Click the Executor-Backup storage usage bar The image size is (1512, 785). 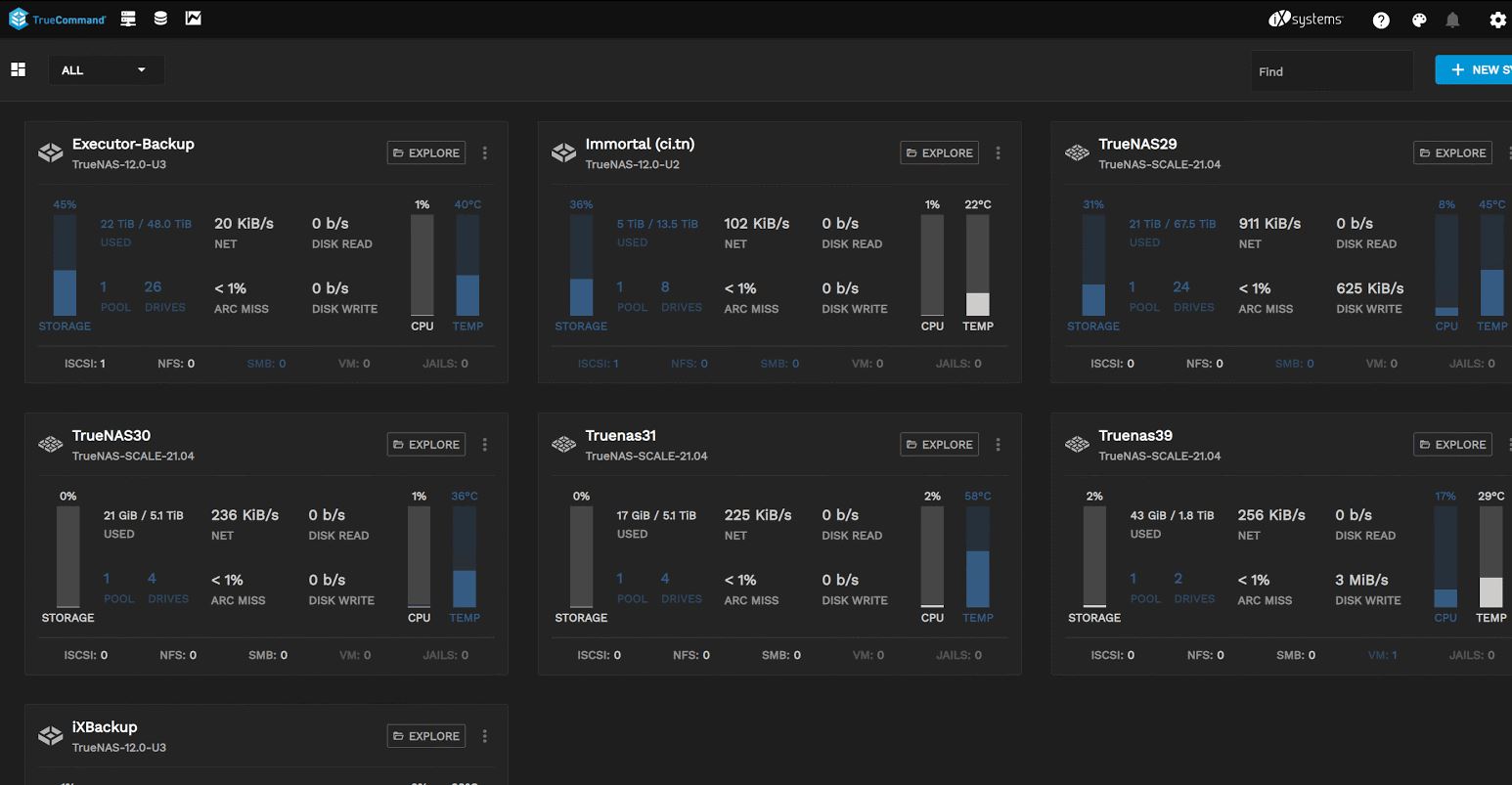pyautogui.click(x=65, y=265)
